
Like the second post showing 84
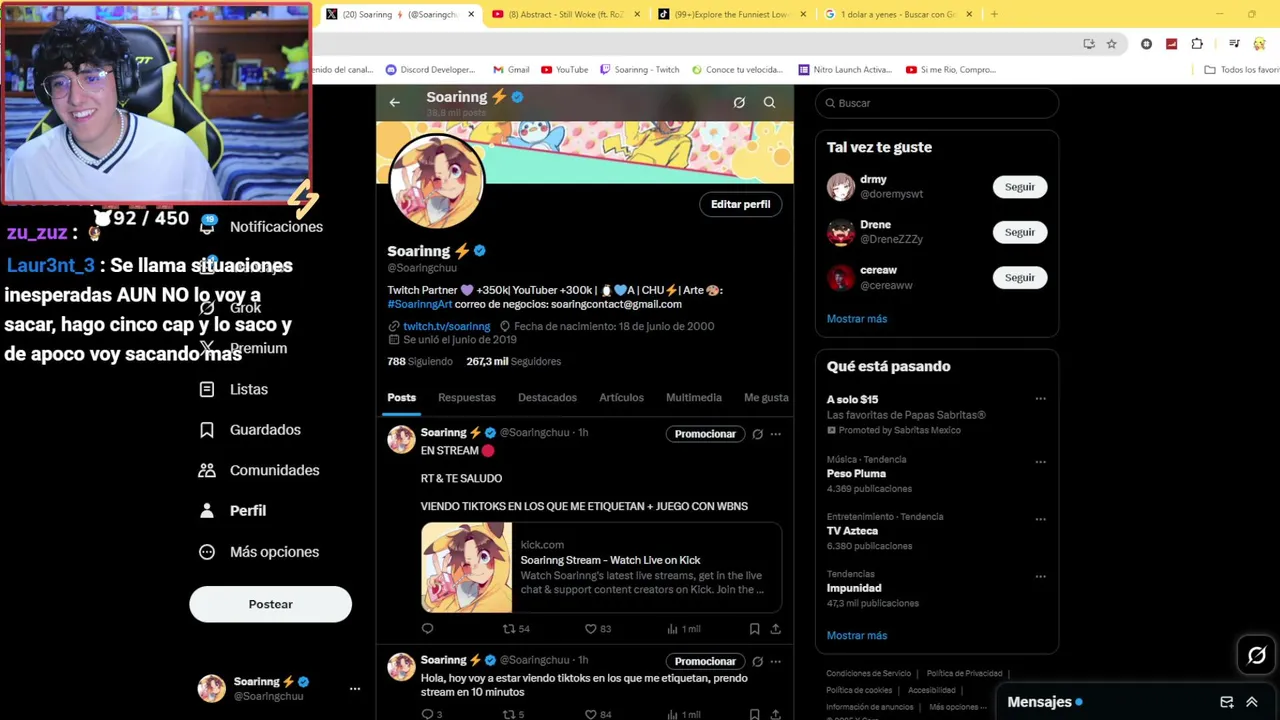(x=598, y=714)
